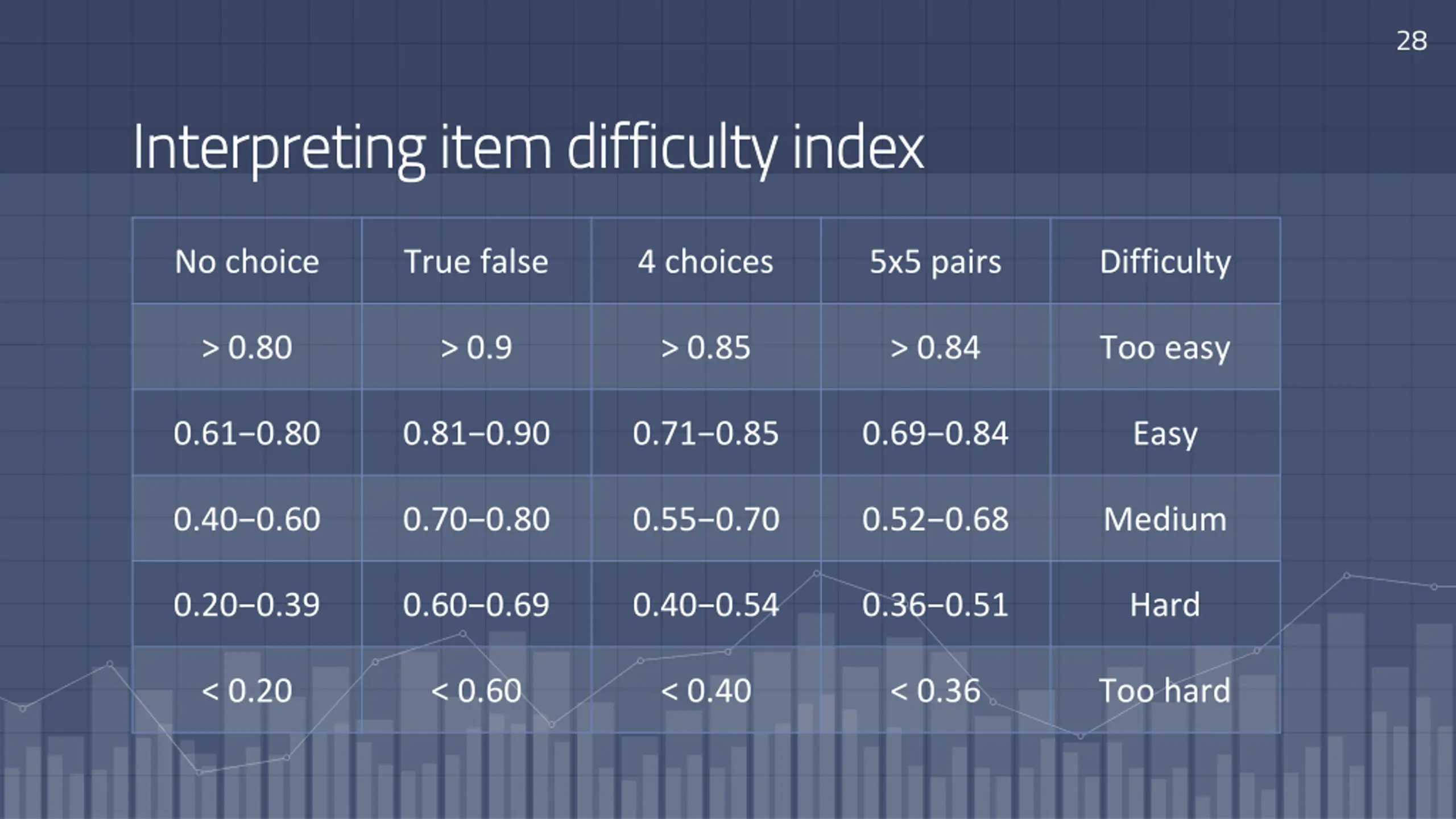Screen dimensions: 1456x819
Task: Select the "> 0.84" table cell
Action: (x=936, y=348)
